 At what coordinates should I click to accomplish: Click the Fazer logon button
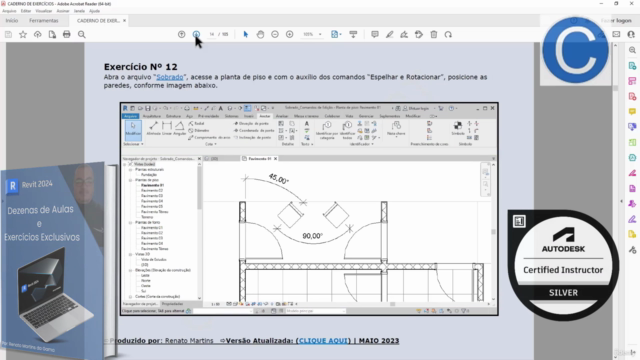(x=616, y=20)
